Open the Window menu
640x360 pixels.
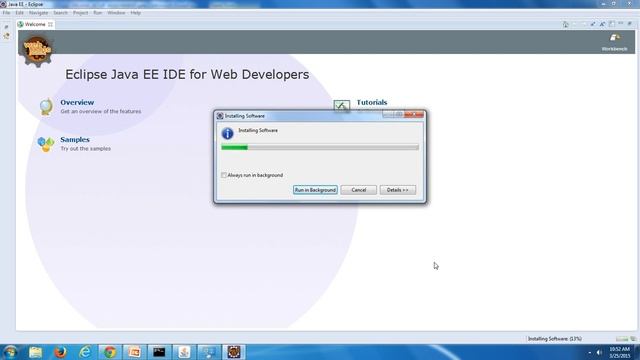[x=116, y=13]
